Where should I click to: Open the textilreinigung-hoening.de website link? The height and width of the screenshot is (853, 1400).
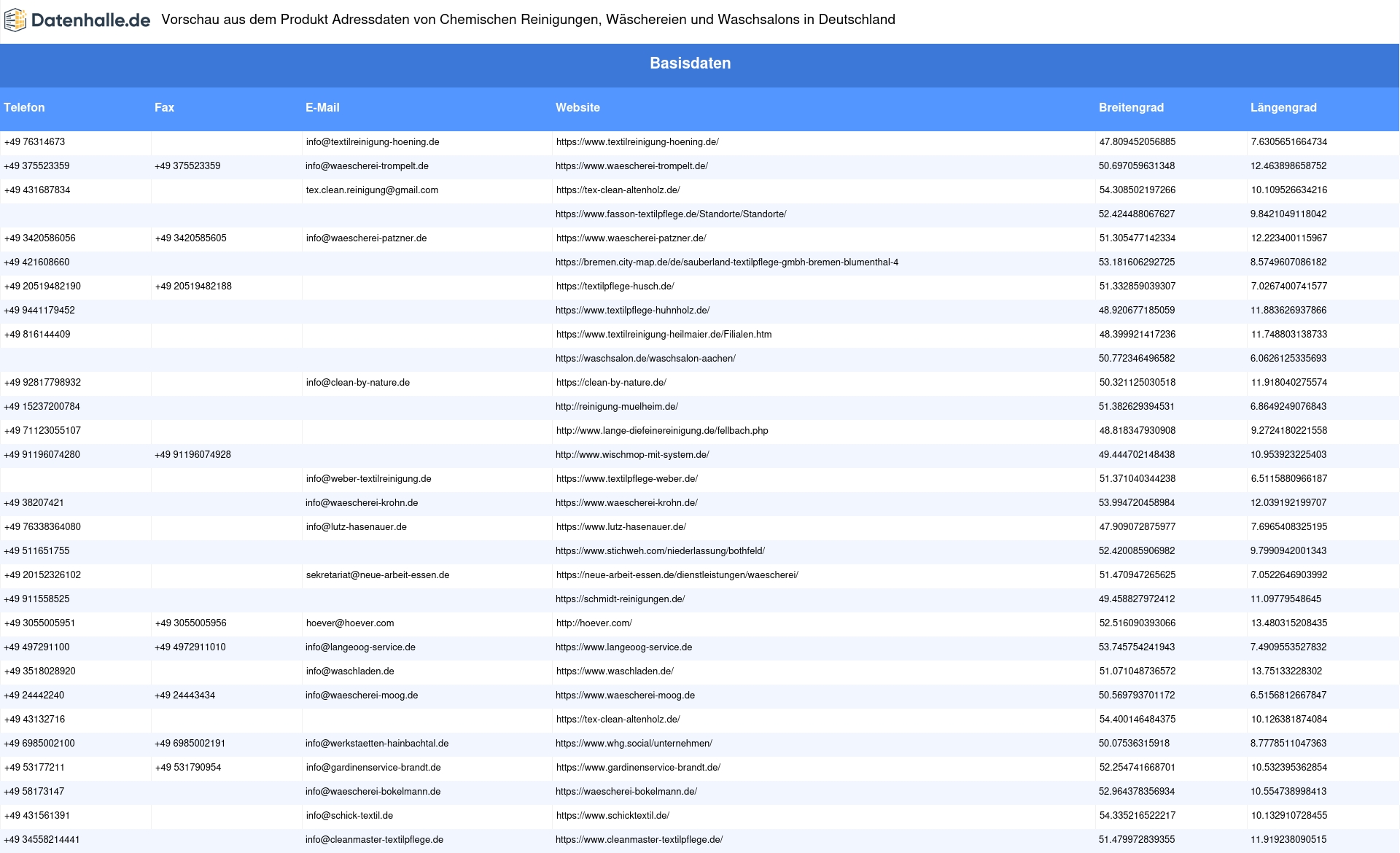point(637,142)
